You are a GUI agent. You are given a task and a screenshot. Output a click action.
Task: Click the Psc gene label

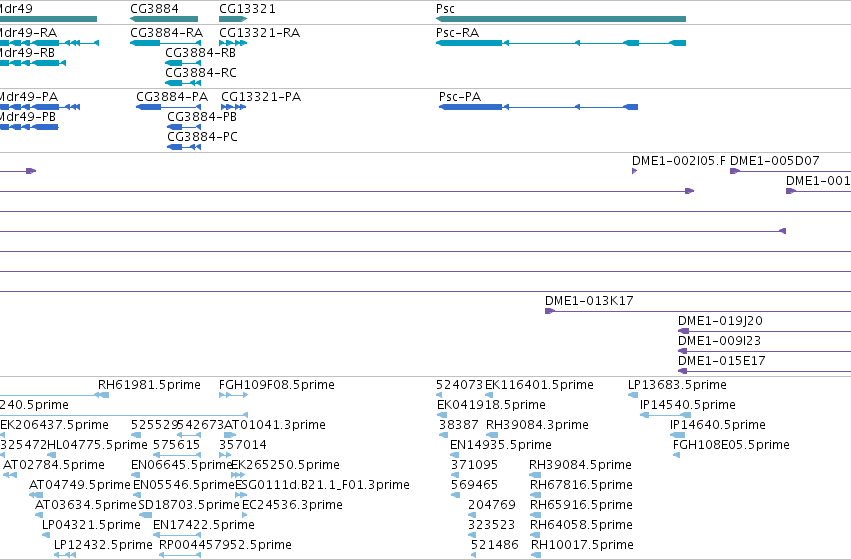(445, 9)
